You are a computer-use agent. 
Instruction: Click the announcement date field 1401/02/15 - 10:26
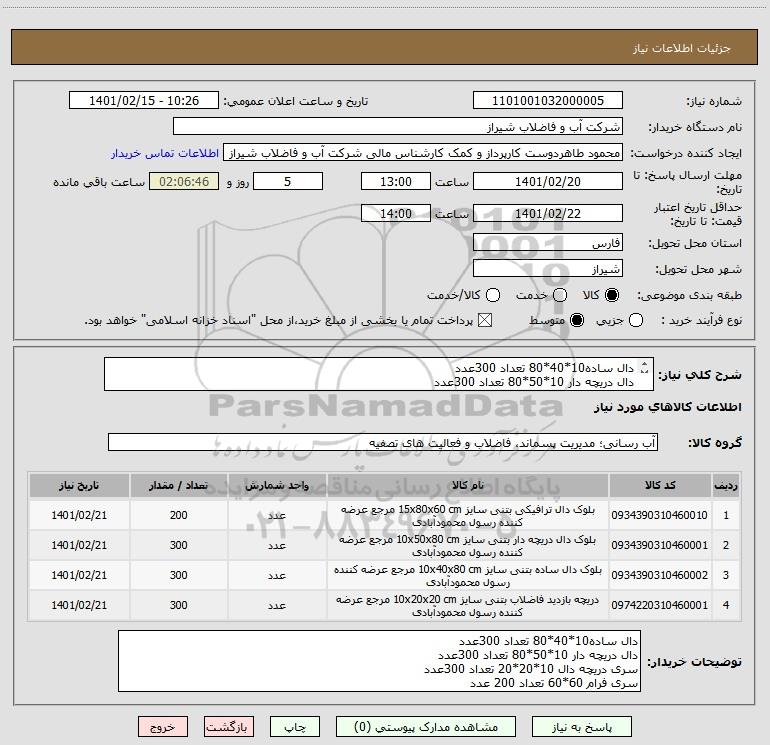pyautogui.click(x=144, y=100)
